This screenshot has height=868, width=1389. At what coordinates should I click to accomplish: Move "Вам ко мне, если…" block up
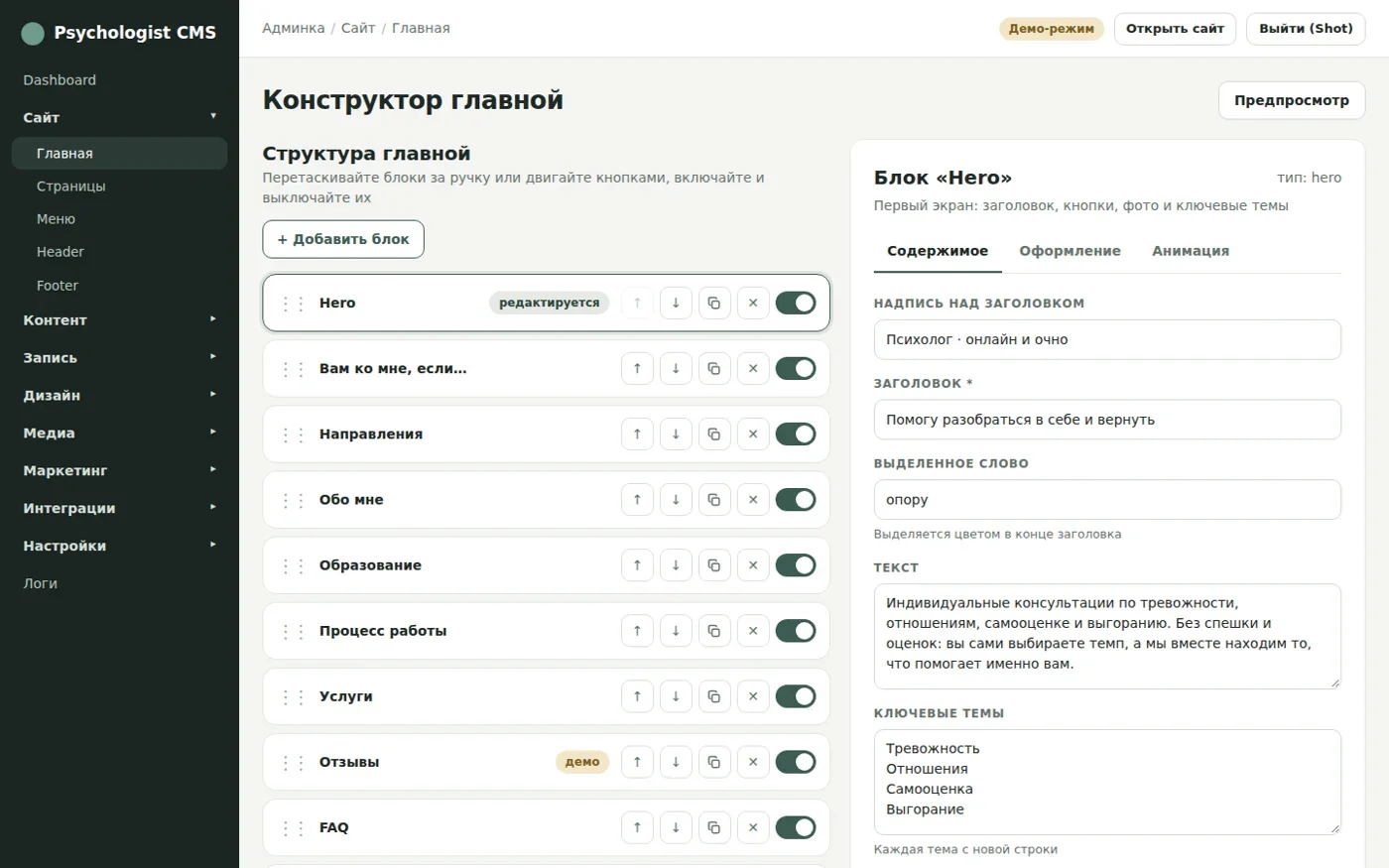pyautogui.click(x=637, y=368)
